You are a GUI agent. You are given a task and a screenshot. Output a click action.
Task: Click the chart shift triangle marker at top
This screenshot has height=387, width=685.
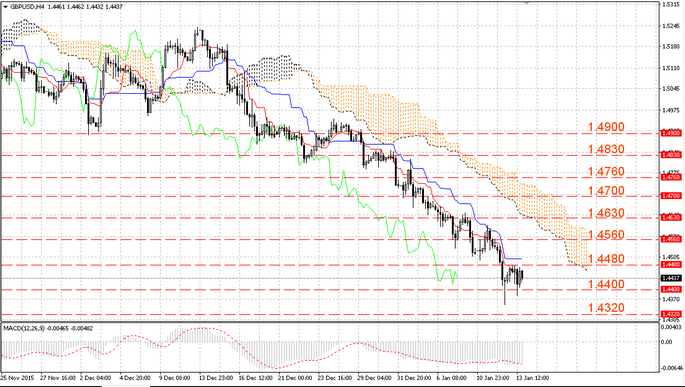point(526,3)
